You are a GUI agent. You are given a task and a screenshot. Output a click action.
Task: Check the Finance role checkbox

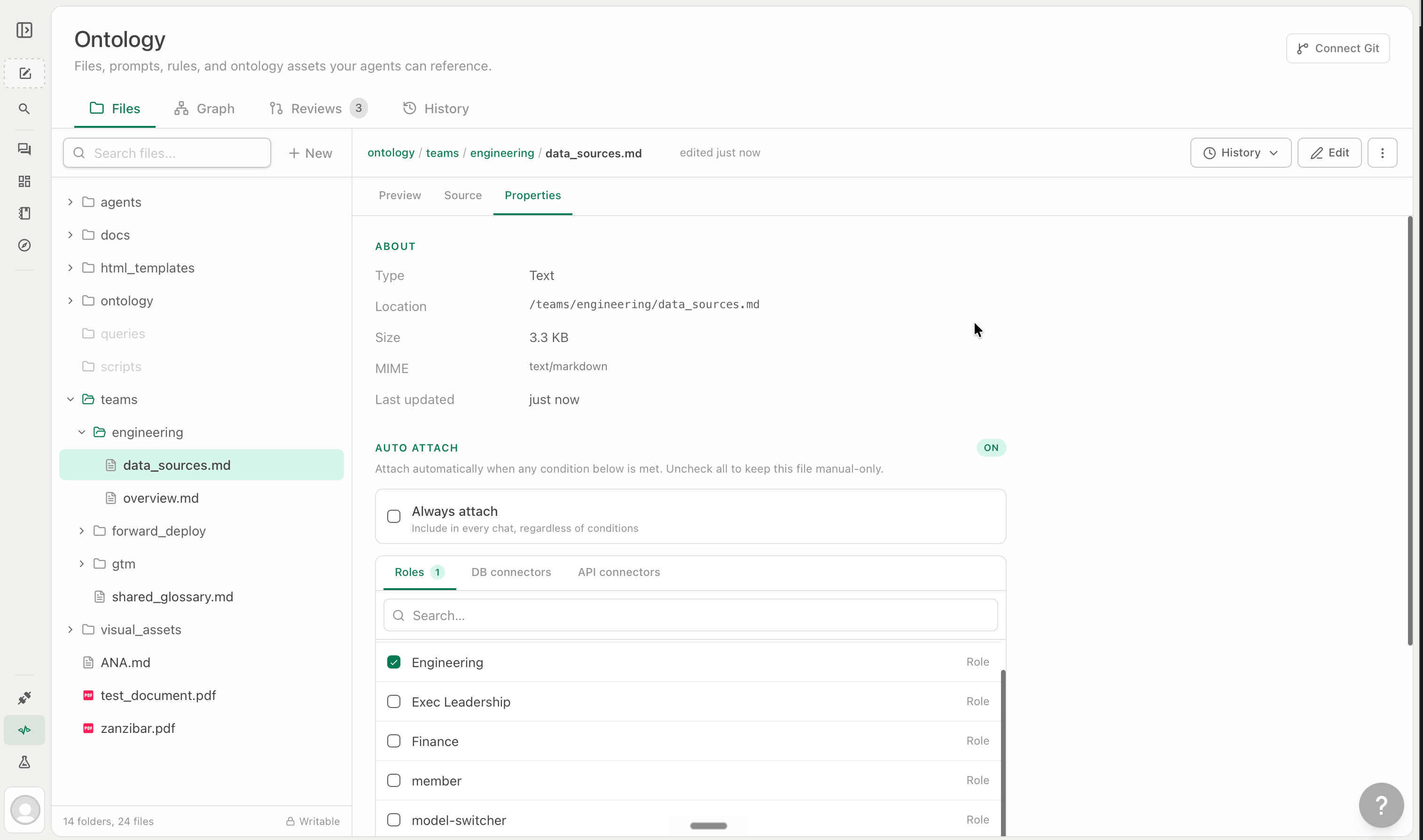point(394,741)
